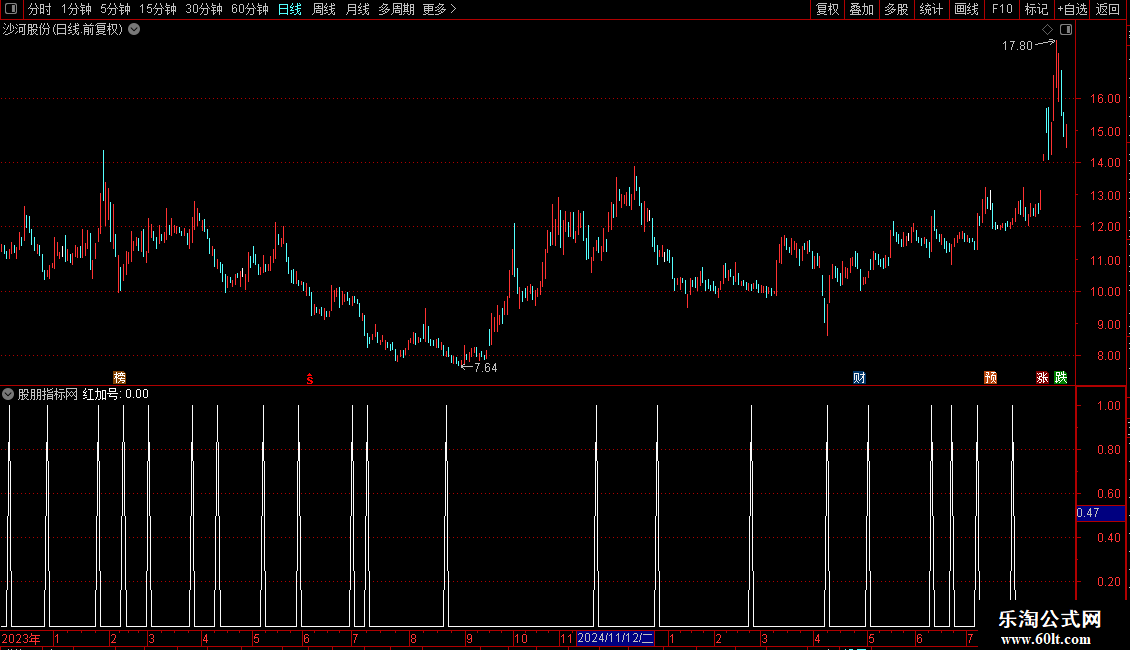Toggle the panel layout icon near price axis
Screen dimensions: 1130x650
(x=1066, y=30)
